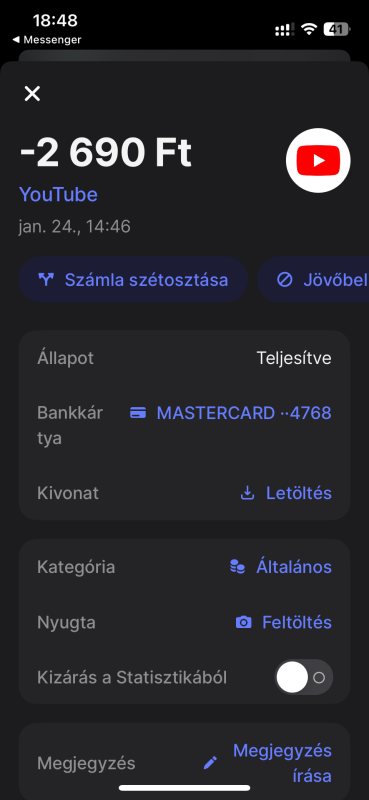Tap the coins icon beside Általános
Viewport: 369px width, 800px height.
coord(237,567)
